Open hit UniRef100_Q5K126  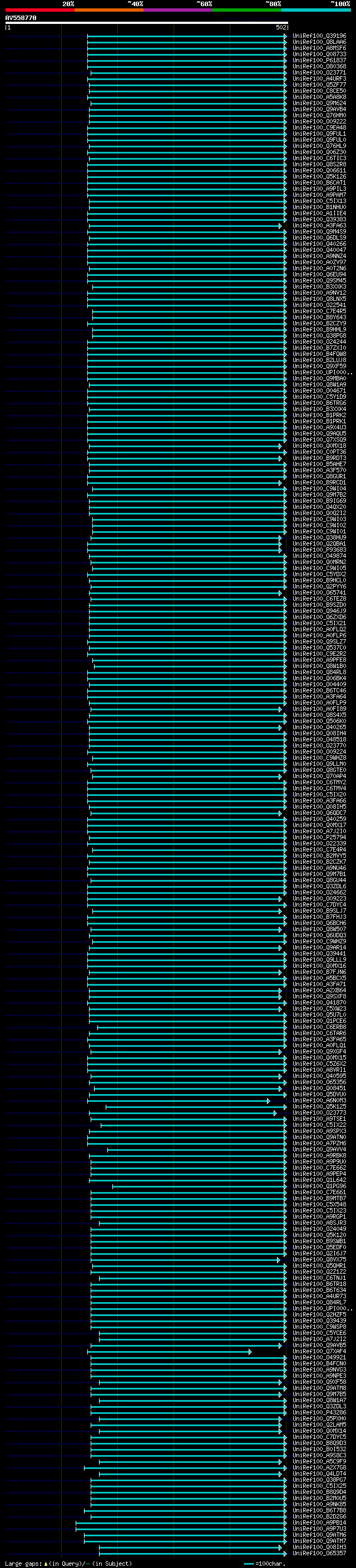click(319, 177)
